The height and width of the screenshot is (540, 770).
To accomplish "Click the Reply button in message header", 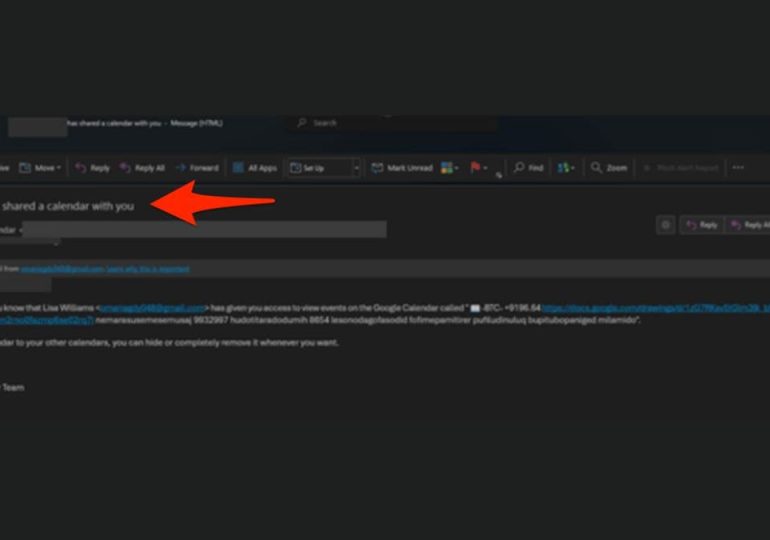I will (x=702, y=225).
